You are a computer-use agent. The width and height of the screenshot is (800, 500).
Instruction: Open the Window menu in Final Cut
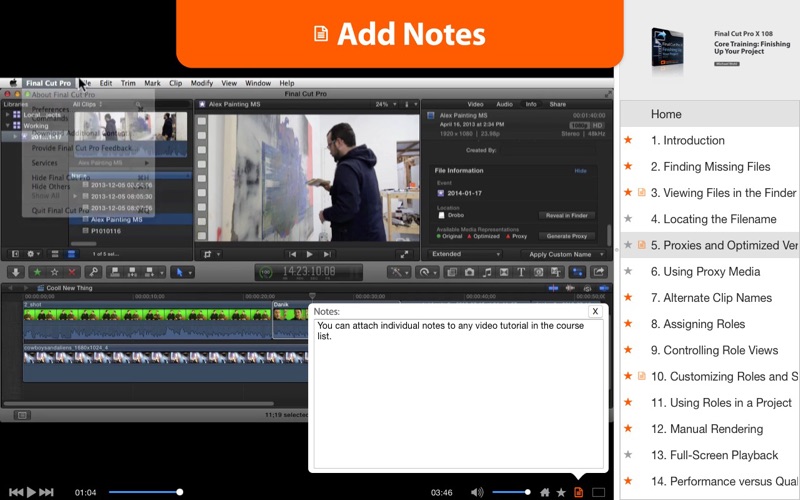pyautogui.click(x=258, y=83)
